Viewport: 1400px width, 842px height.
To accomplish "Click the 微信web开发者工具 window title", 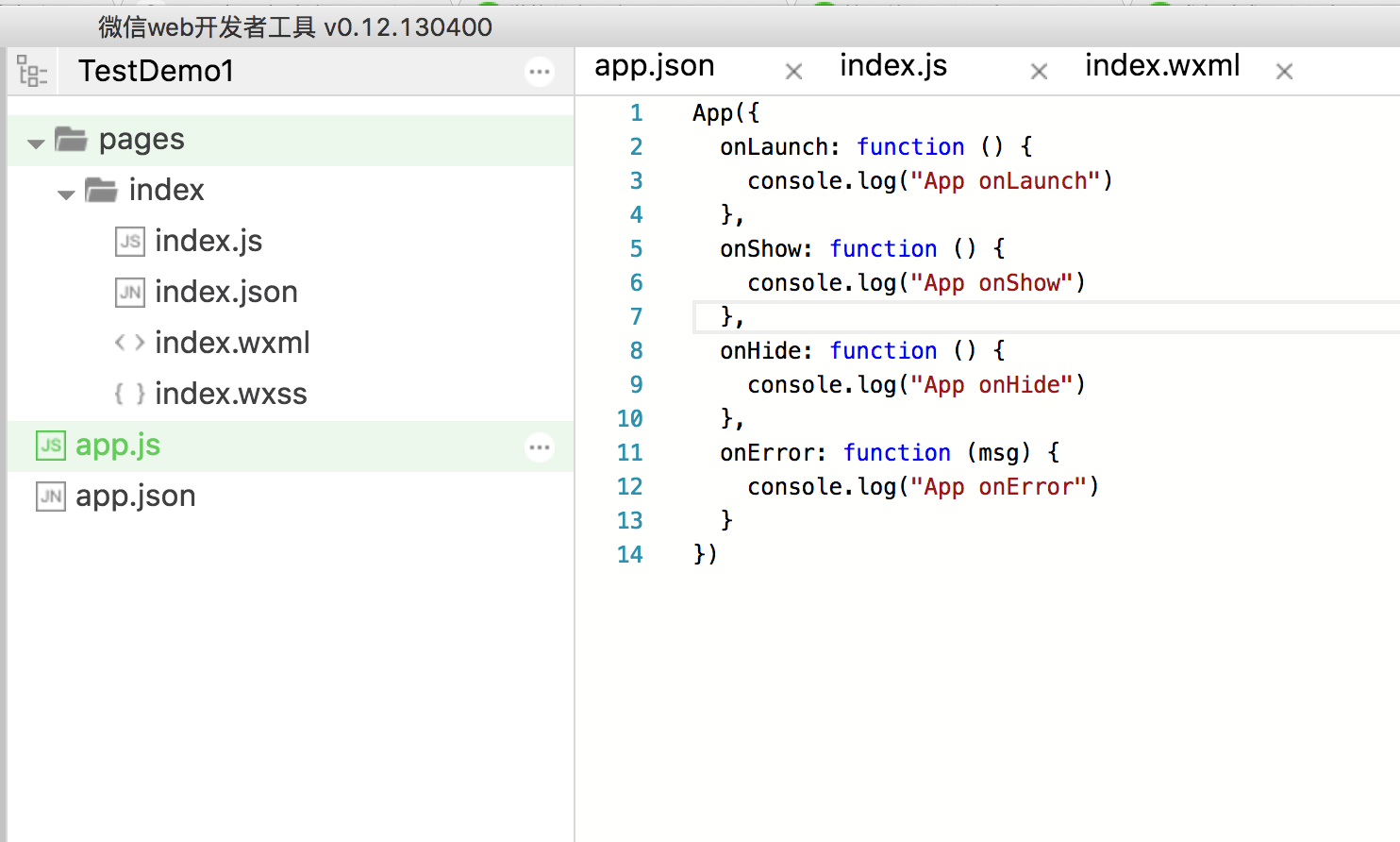I will pos(294,26).
